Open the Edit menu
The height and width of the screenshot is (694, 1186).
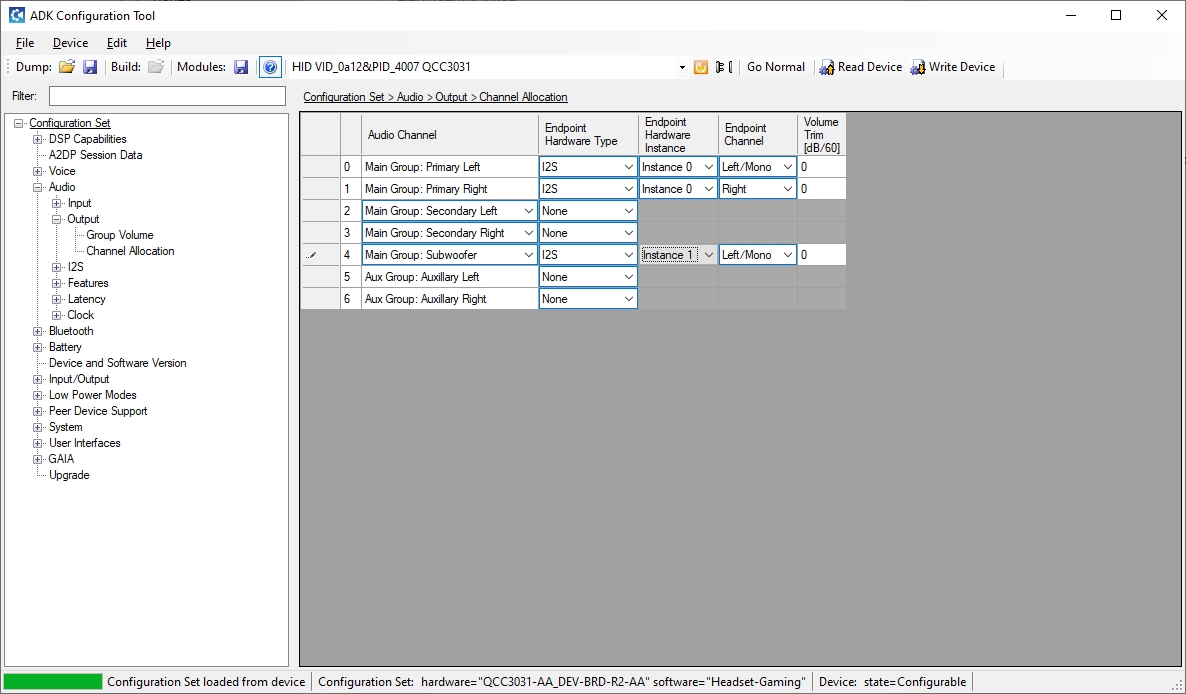coord(117,43)
